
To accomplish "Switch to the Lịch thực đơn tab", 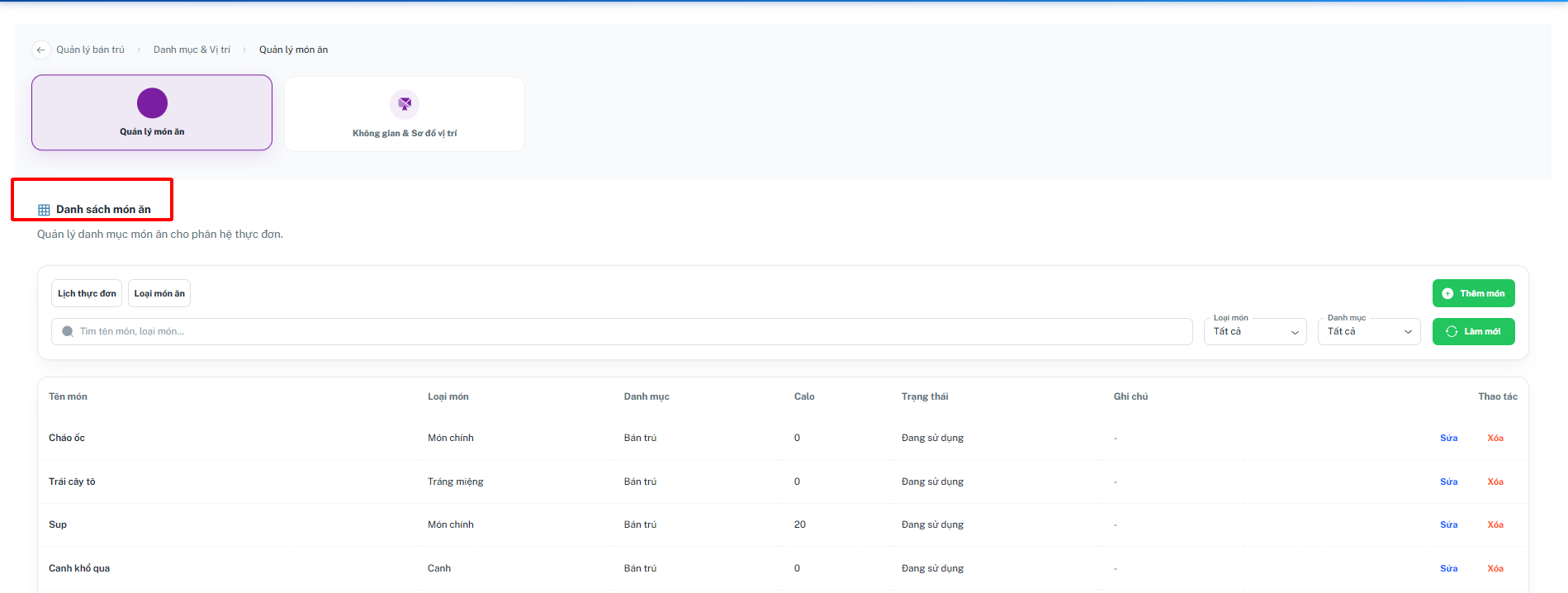I will pyautogui.click(x=87, y=293).
